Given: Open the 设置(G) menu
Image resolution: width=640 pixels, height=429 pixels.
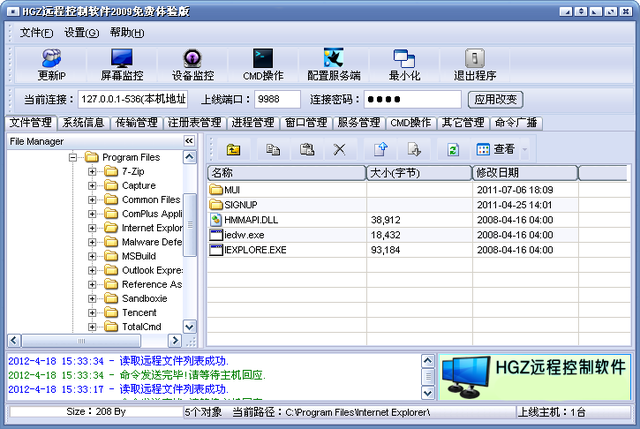Looking at the screenshot, I should [81, 32].
